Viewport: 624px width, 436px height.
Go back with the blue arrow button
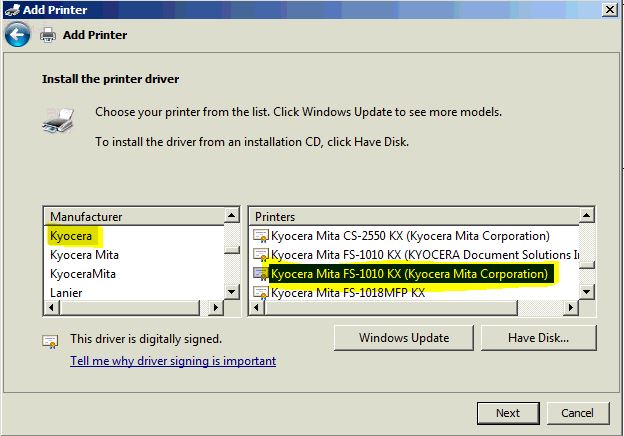pos(17,35)
